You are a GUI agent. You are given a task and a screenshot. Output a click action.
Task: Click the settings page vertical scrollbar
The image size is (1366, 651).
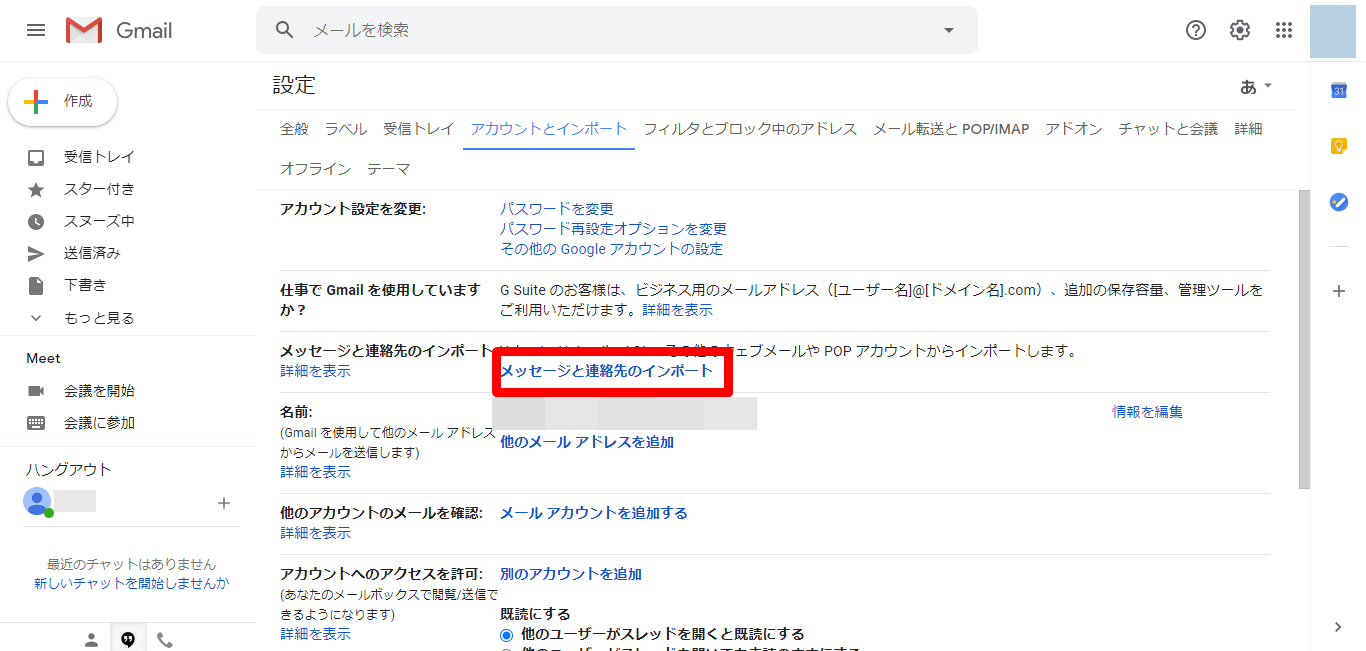coord(1303,340)
